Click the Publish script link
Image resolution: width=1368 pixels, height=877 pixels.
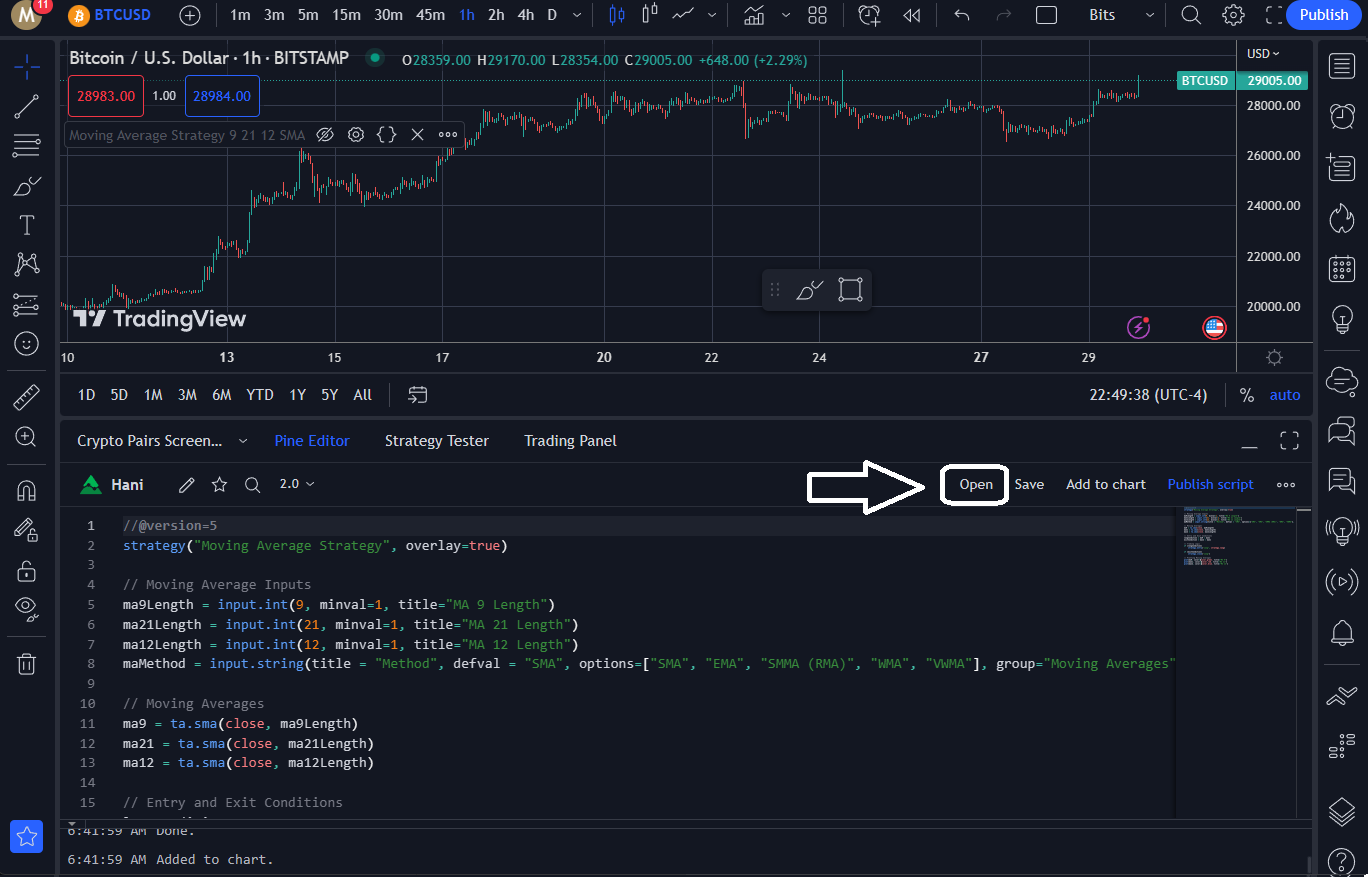[1210, 484]
